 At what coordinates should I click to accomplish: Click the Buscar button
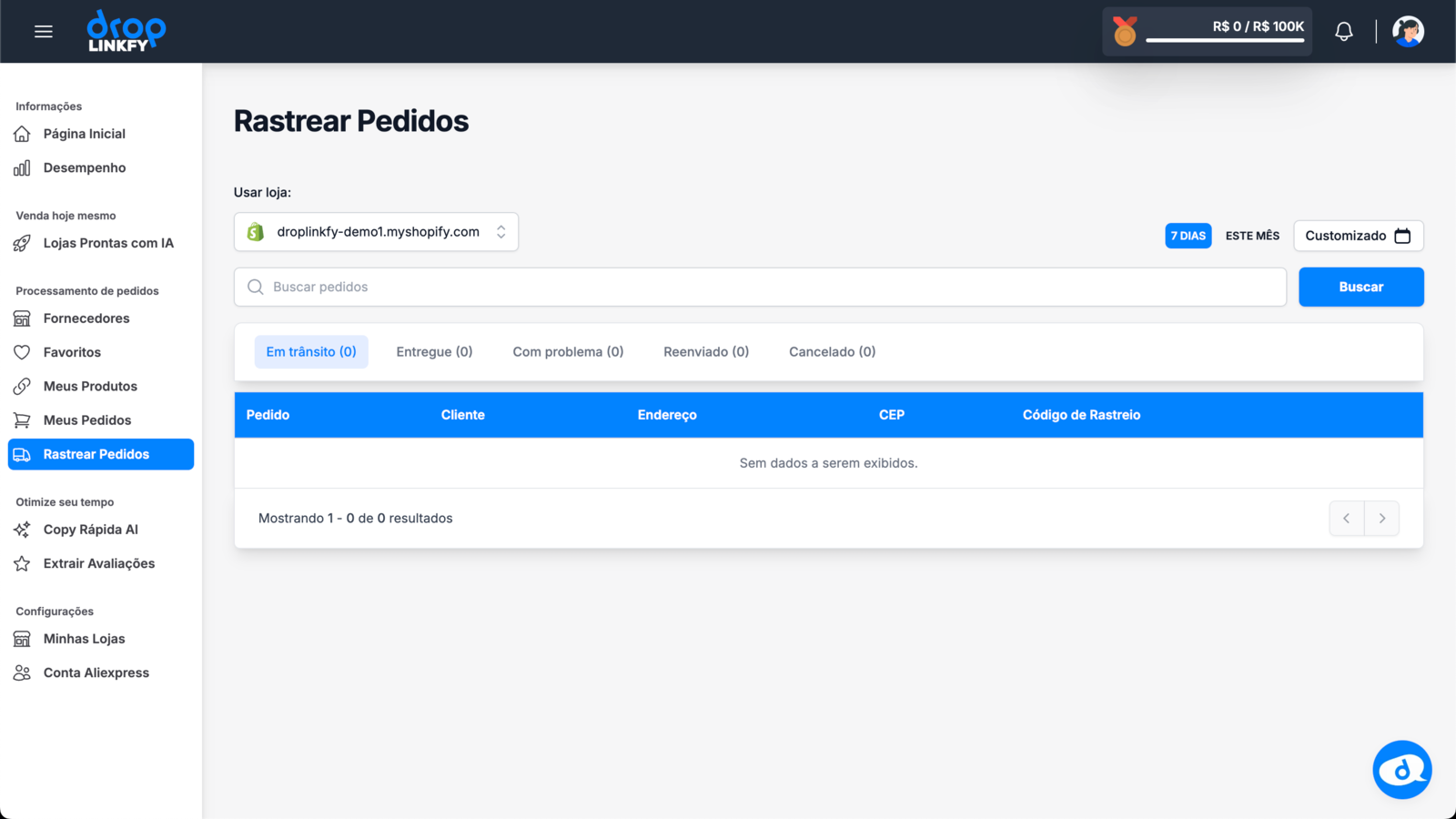click(x=1360, y=287)
